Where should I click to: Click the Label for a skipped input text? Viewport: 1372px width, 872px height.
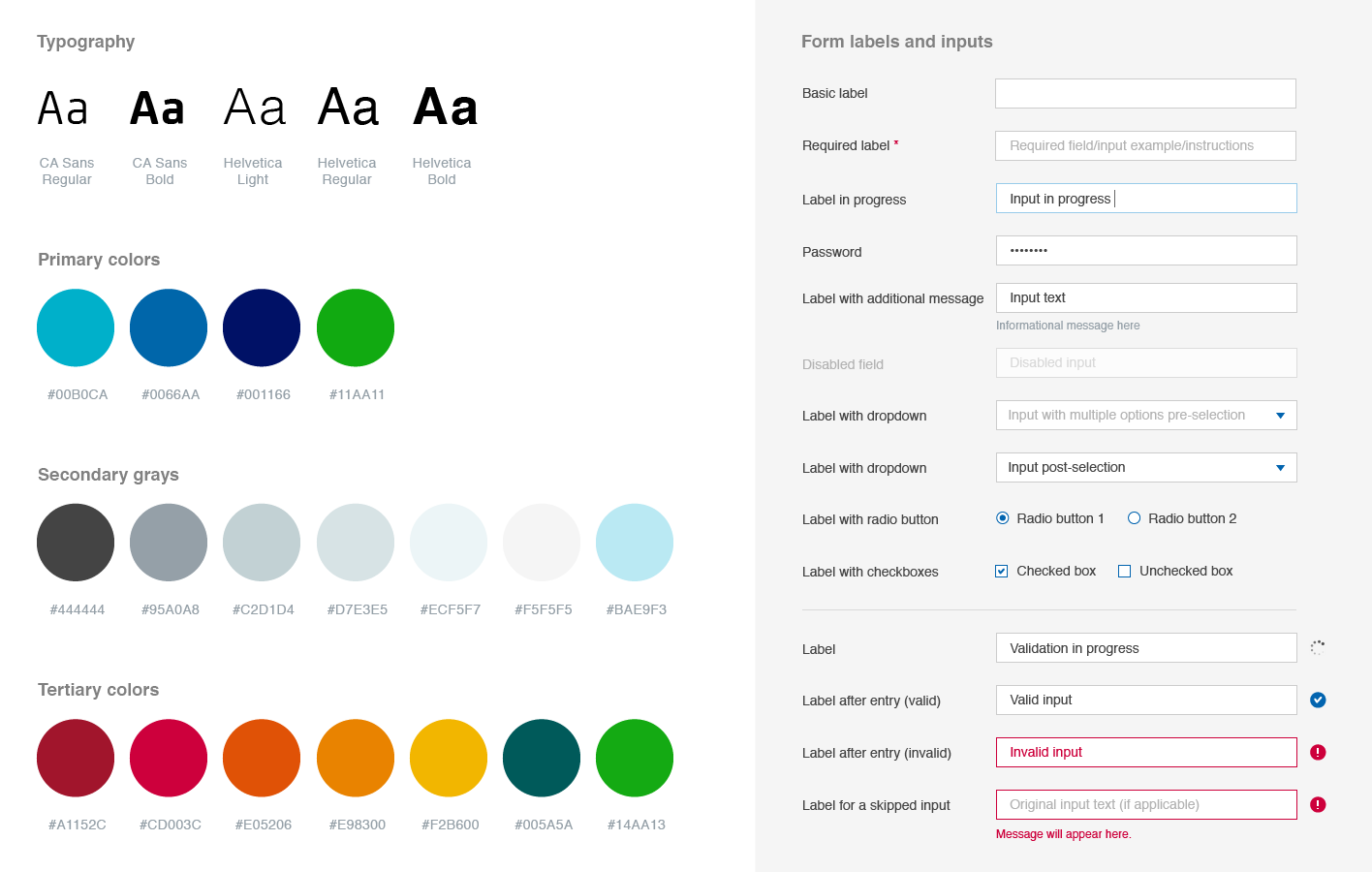coord(876,805)
